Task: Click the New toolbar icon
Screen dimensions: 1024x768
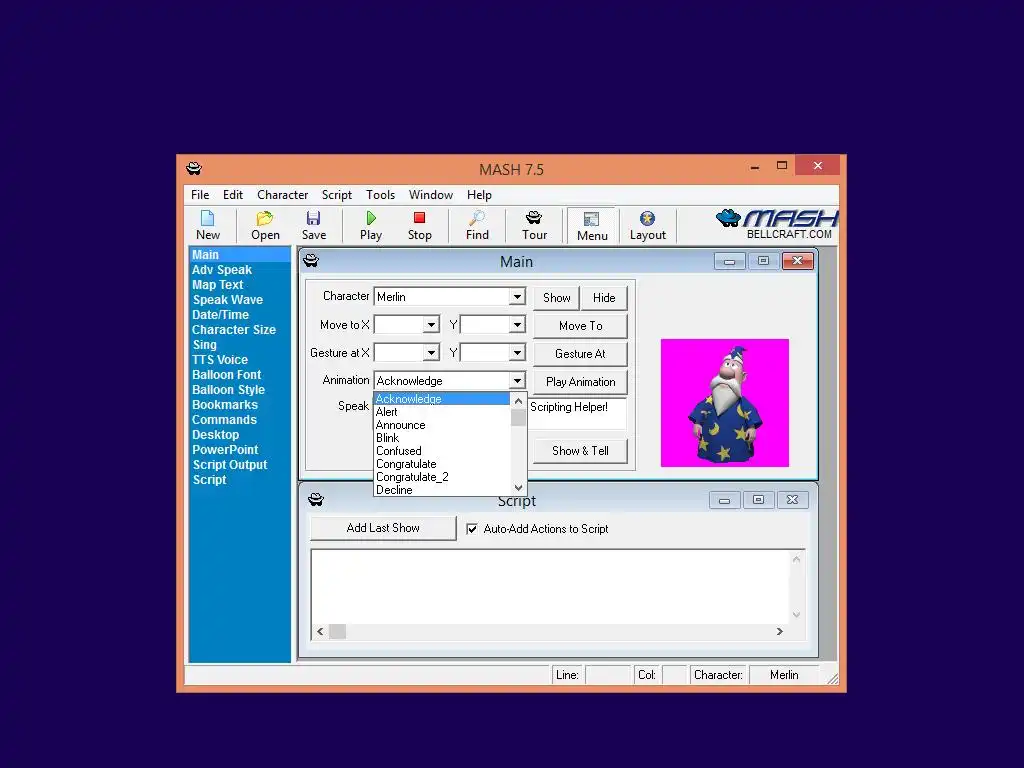Action: point(208,225)
